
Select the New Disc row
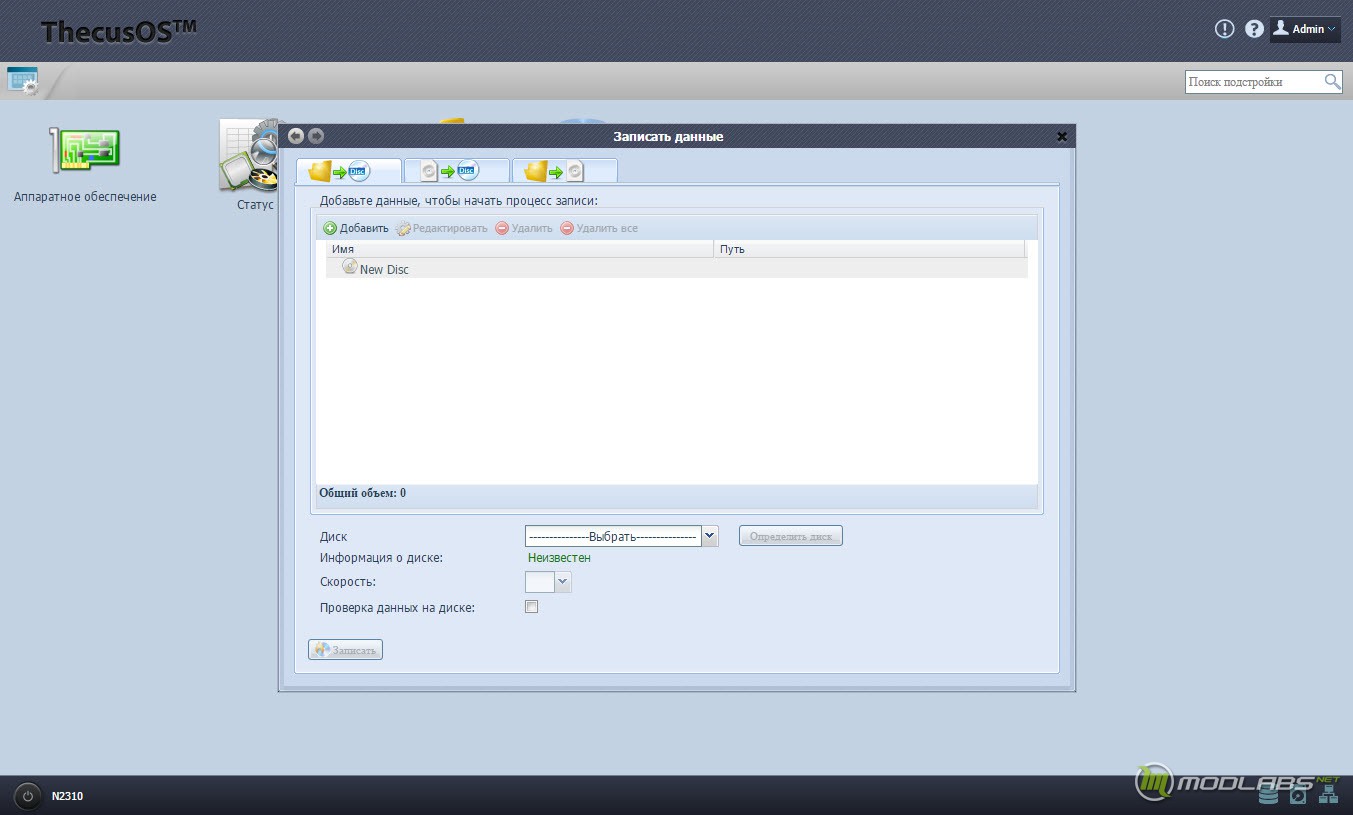tap(676, 268)
